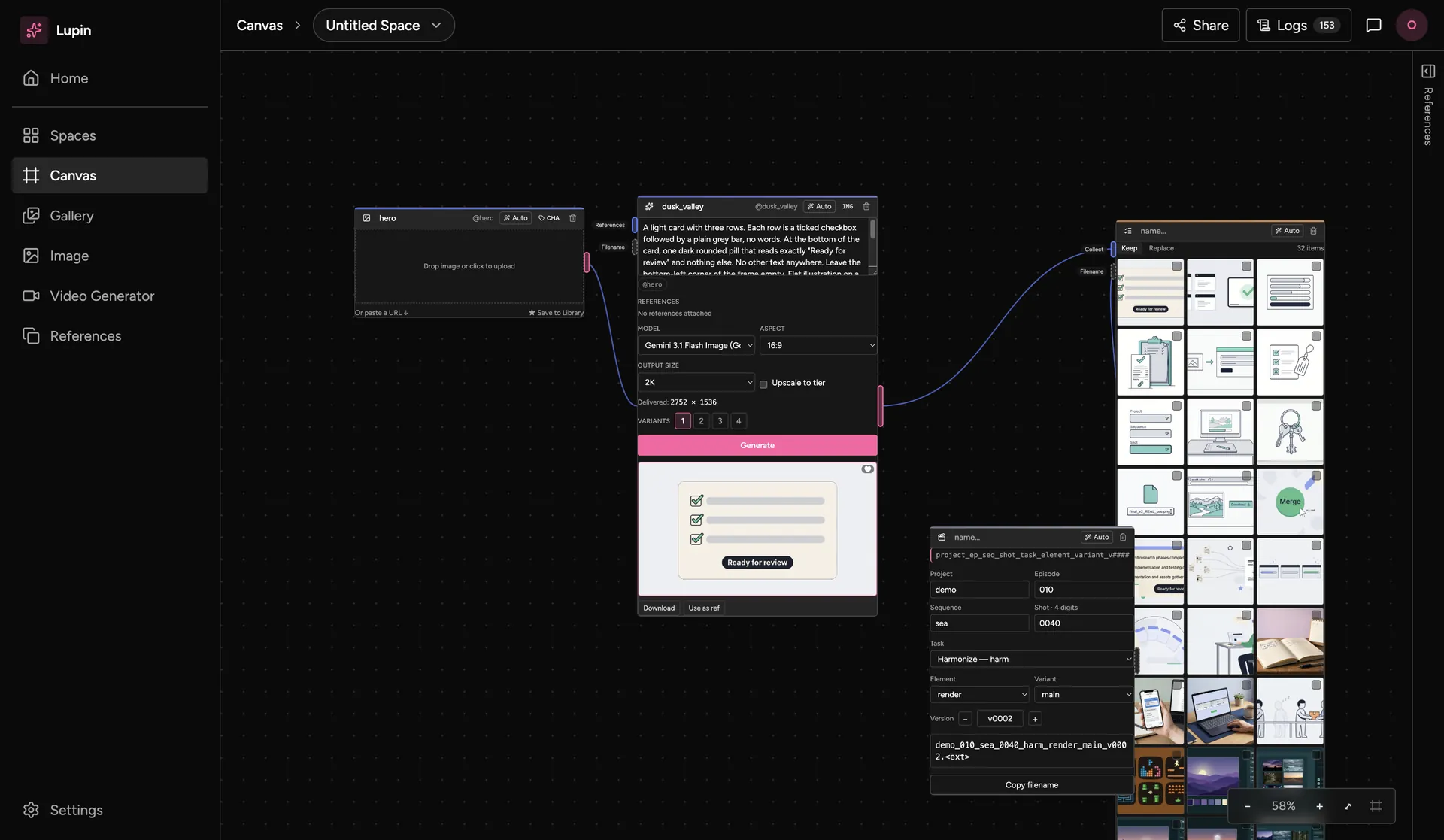The height and width of the screenshot is (840, 1444).
Task: Click the Copy filename button
Action: click(x=1032, y=785)
